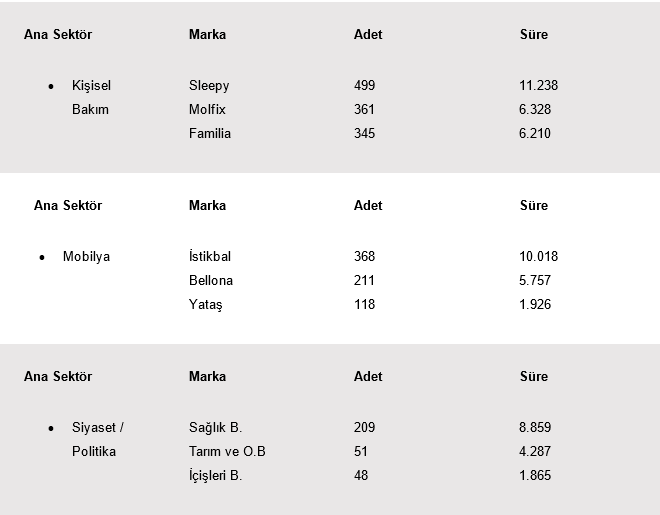Select the Tarım ve O.B entry
Viewport: 660px width, 515px height.
[227, 451]
